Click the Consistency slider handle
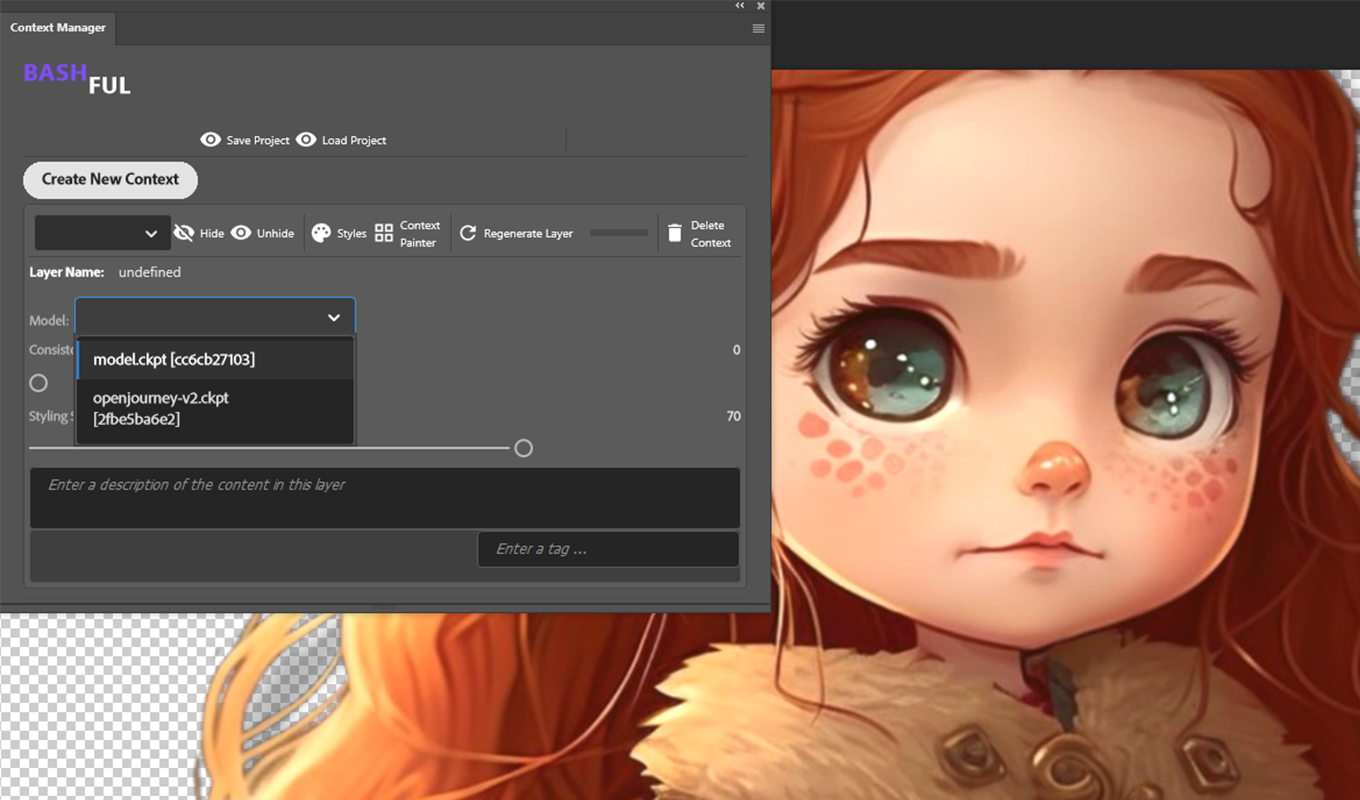This screenshot has width=1360, height=800. [x=39, y=383]
